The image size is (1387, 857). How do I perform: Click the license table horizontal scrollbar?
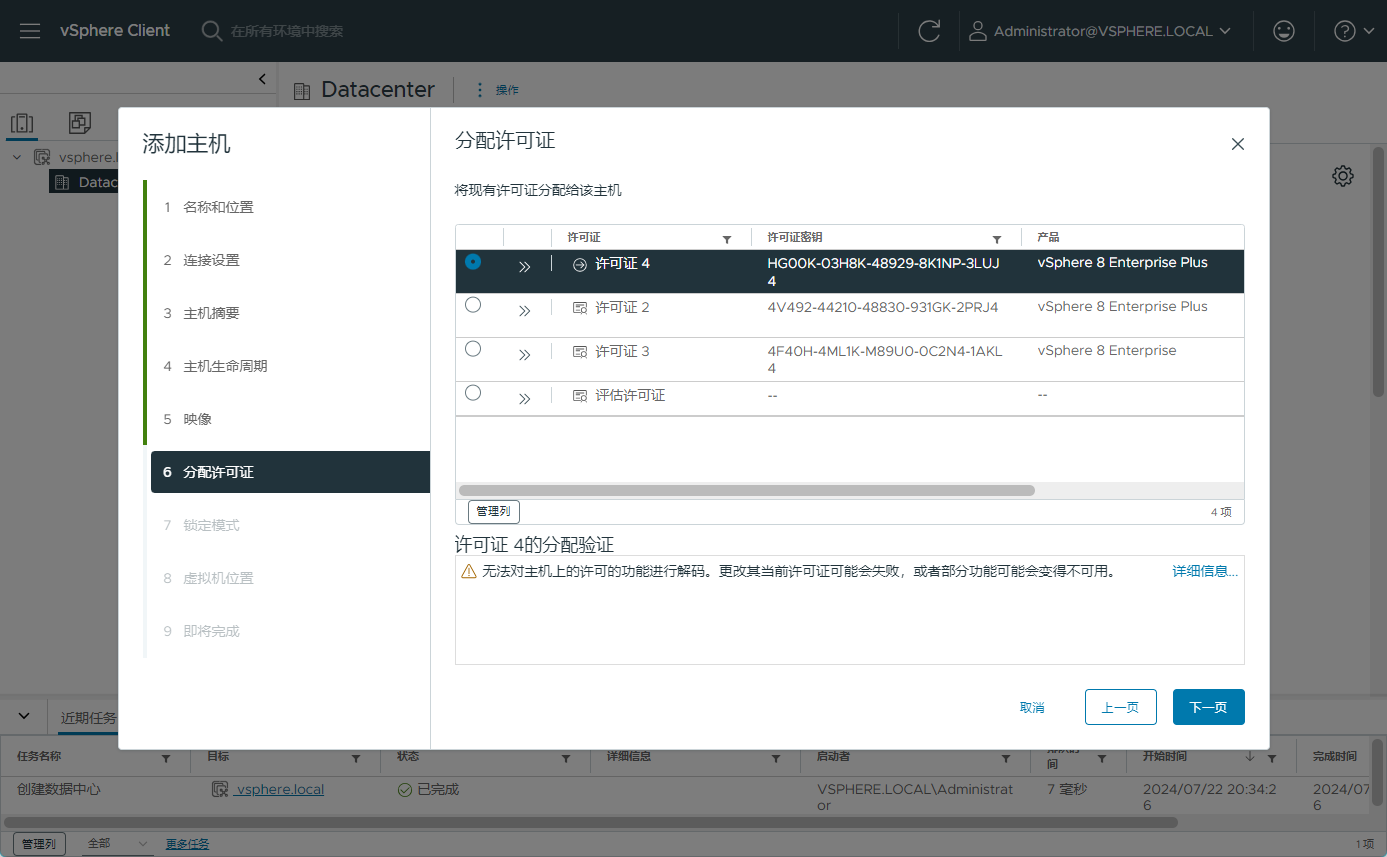(x=747, y=491)
